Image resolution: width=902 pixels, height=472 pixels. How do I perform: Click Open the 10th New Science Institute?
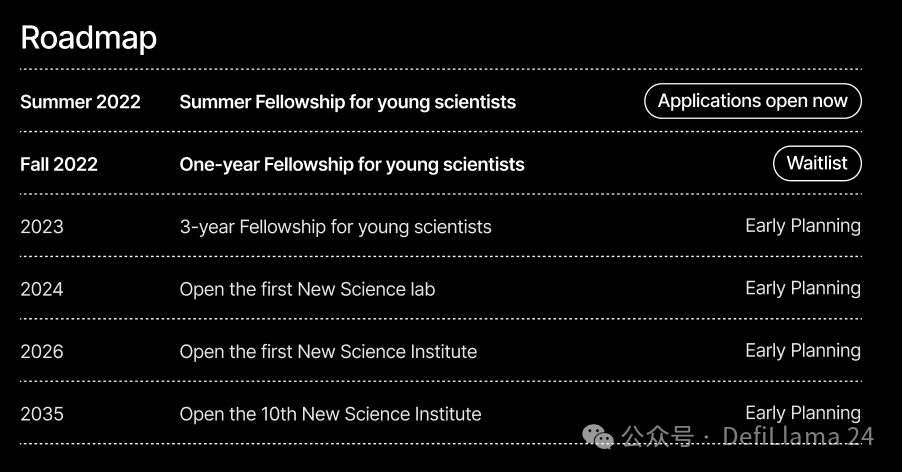[330, 414]
